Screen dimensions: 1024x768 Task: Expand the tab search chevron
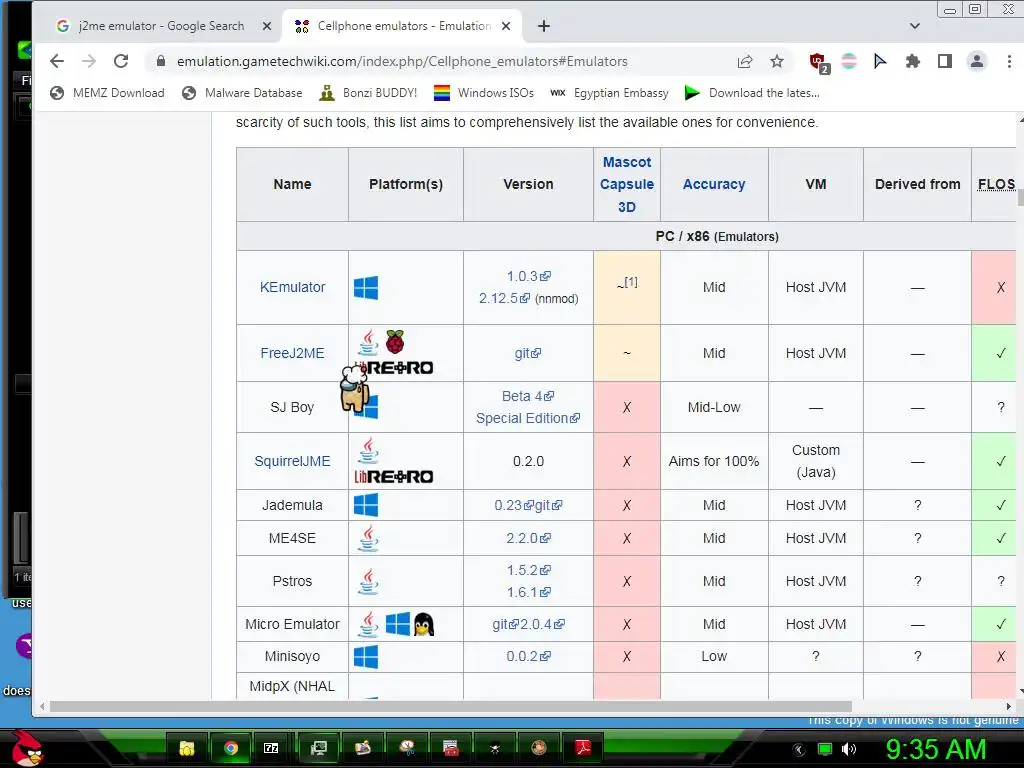coord(914,26)
